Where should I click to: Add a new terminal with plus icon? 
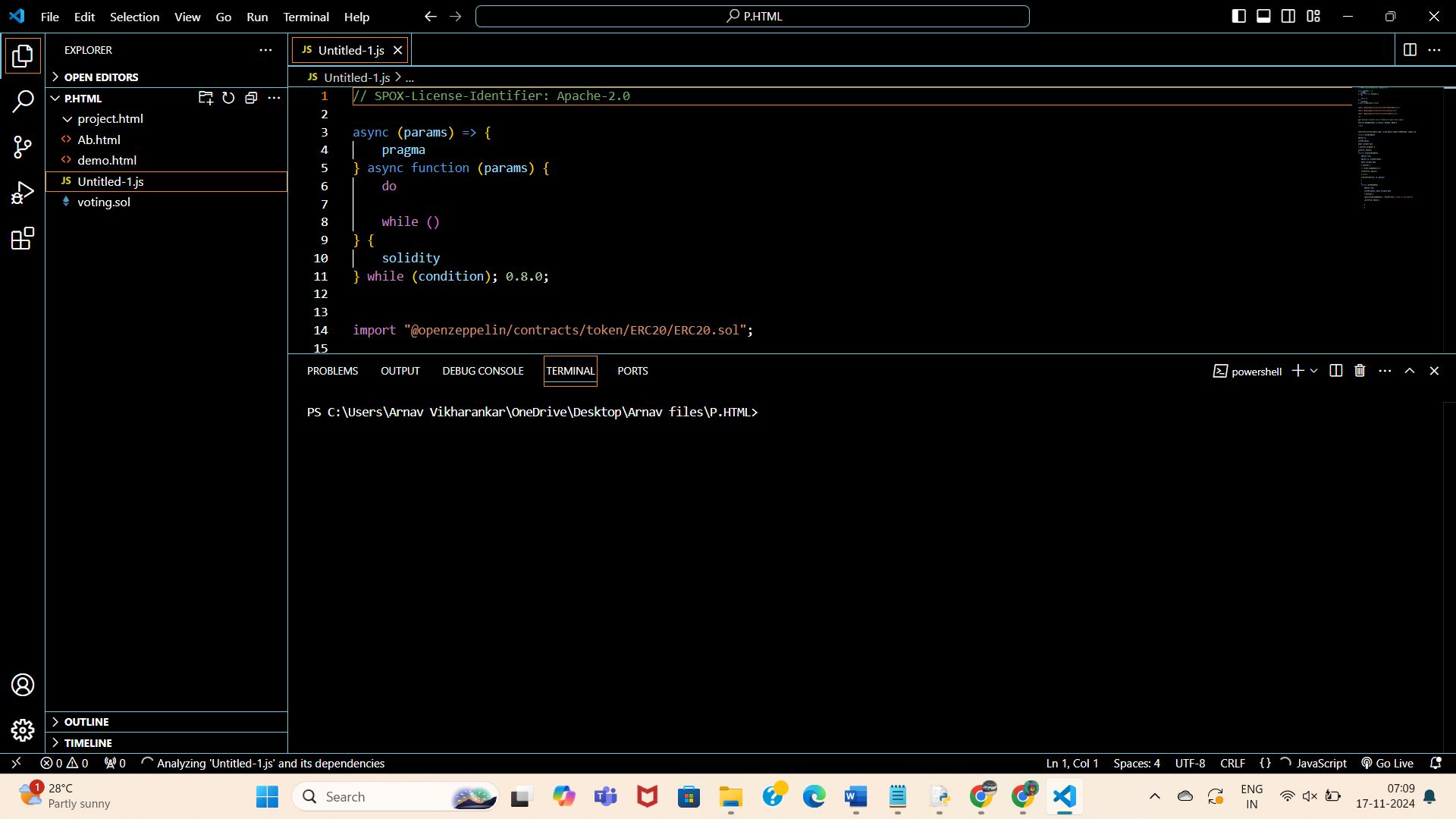(1298, 371)
